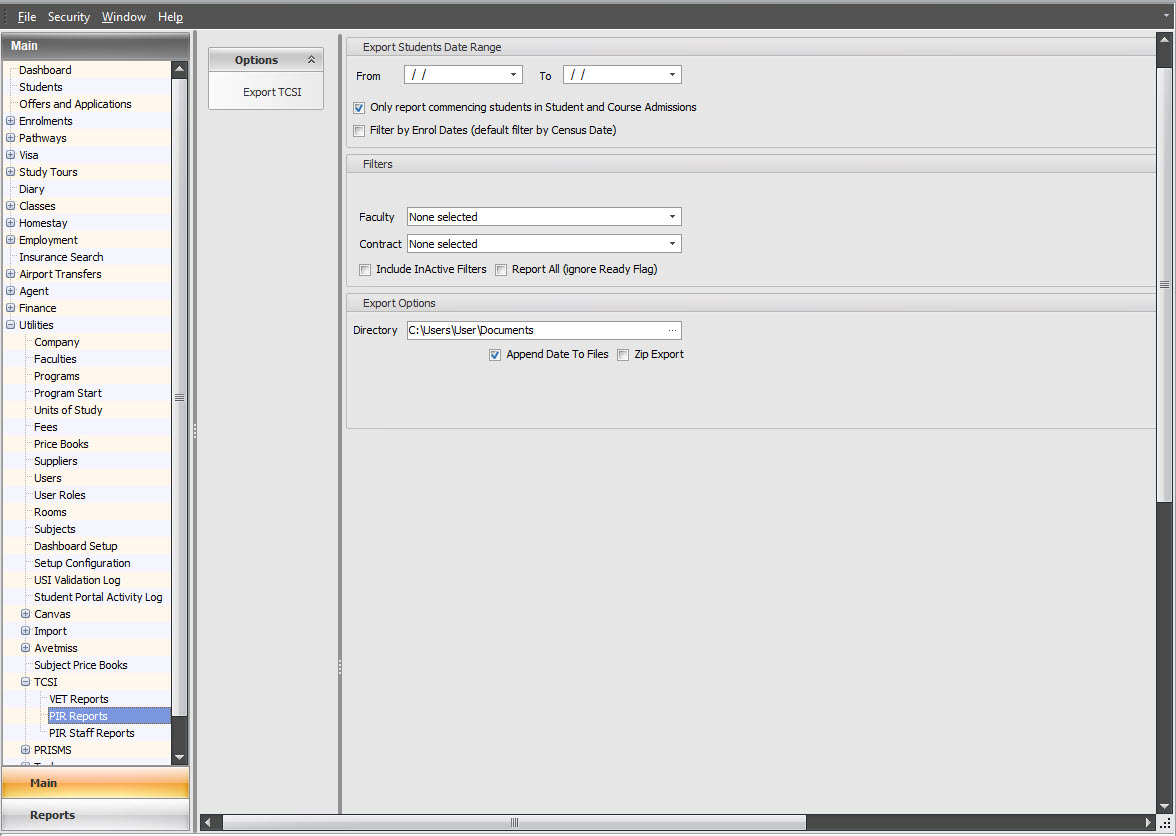Click the sidebar scroll up arrow
The image size is (1176, 836).
[x=179, y=70]
